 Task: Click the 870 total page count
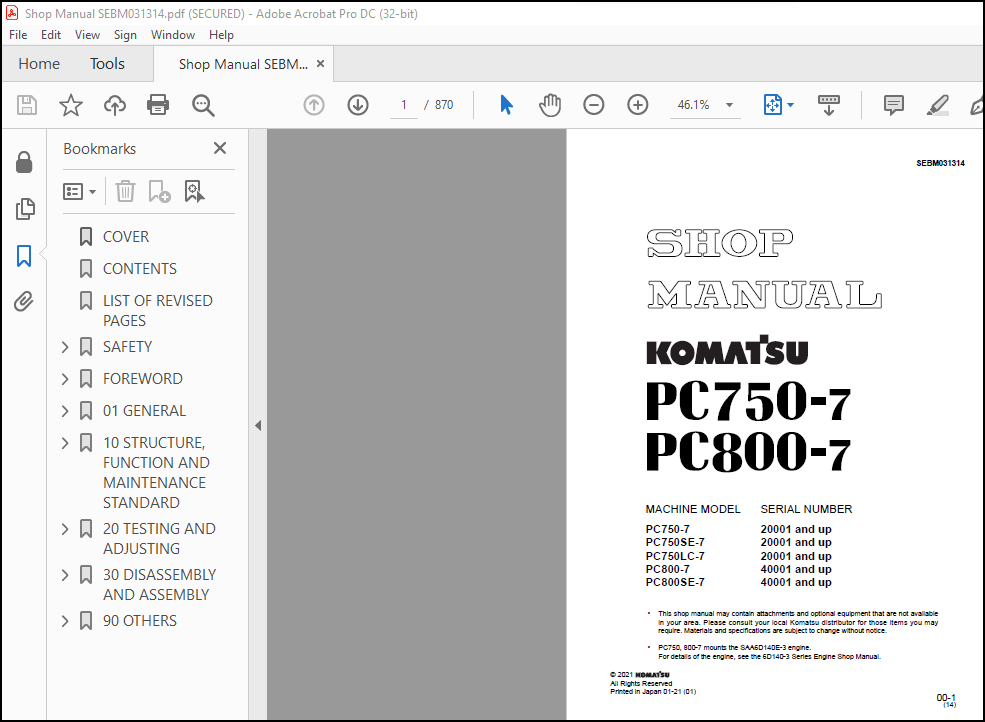click(444, 105)
